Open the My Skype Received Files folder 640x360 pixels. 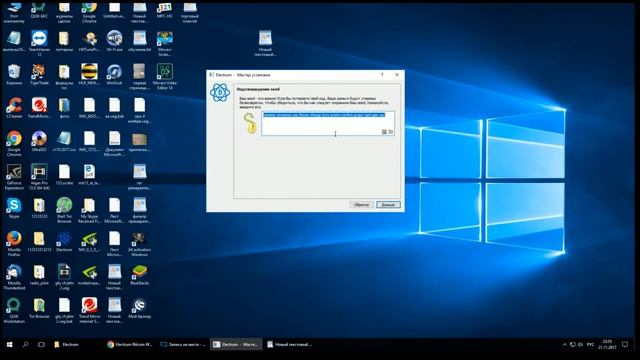[x=89, y=211]
